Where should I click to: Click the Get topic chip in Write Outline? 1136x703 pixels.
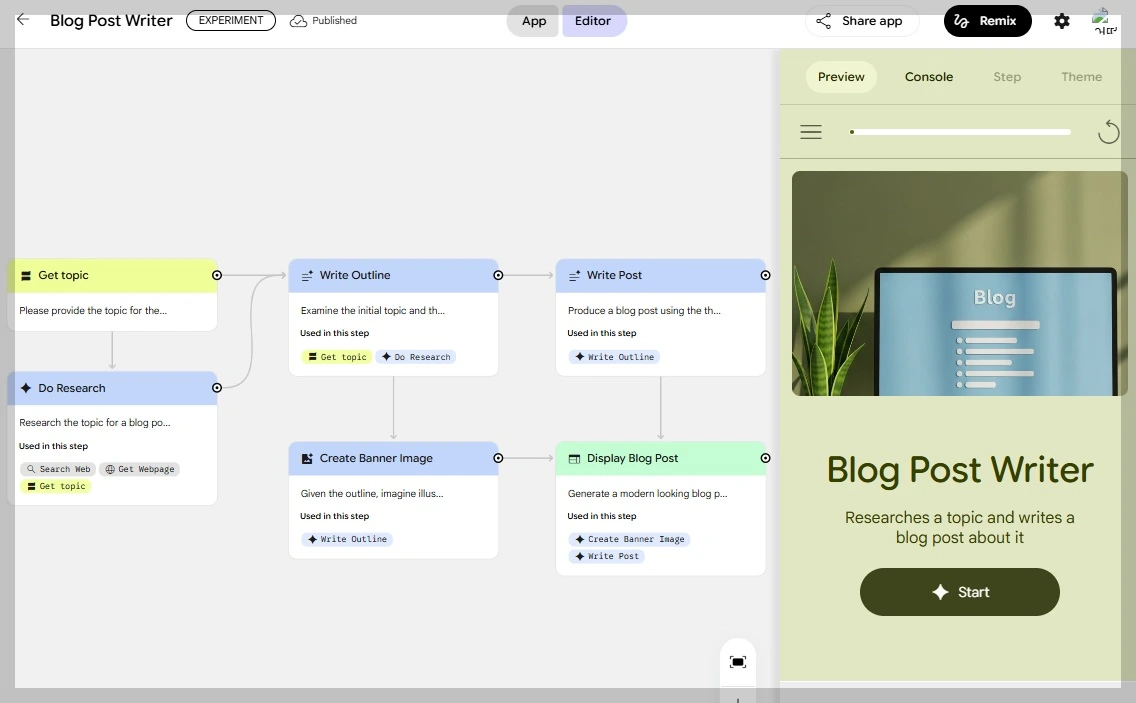337,357
